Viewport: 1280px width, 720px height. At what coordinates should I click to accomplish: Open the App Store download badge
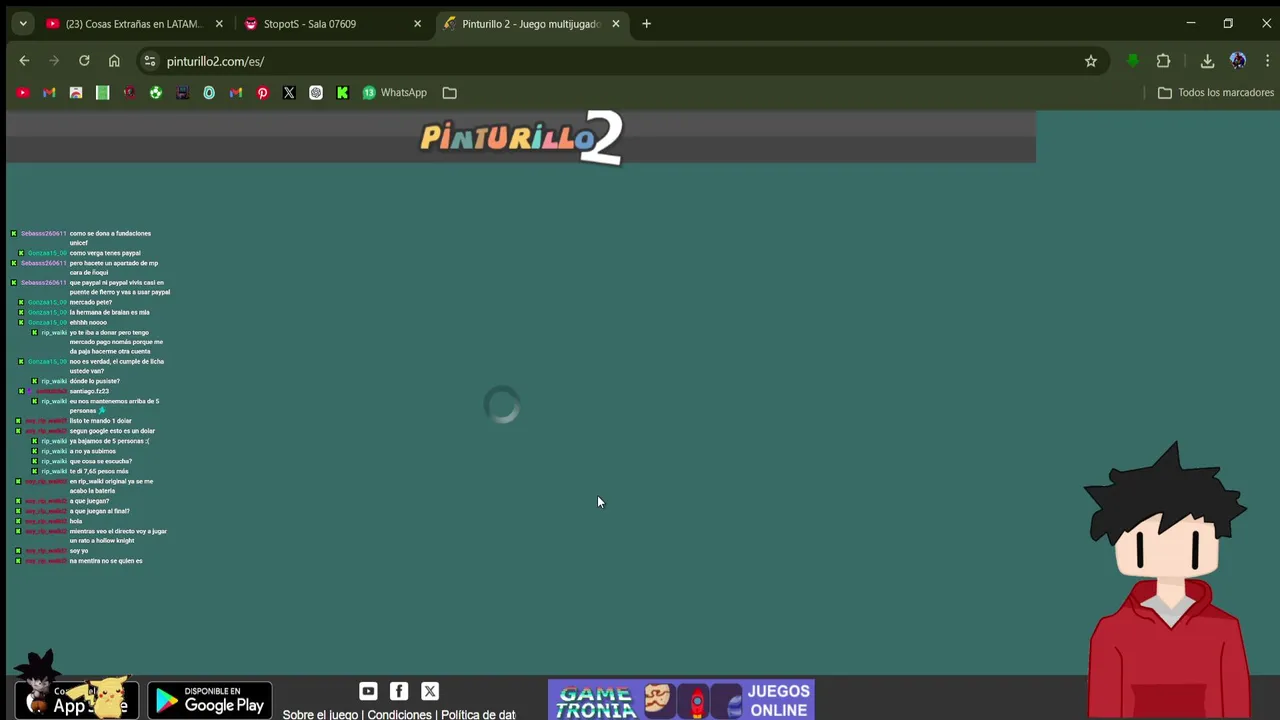[x=76, y=701]
